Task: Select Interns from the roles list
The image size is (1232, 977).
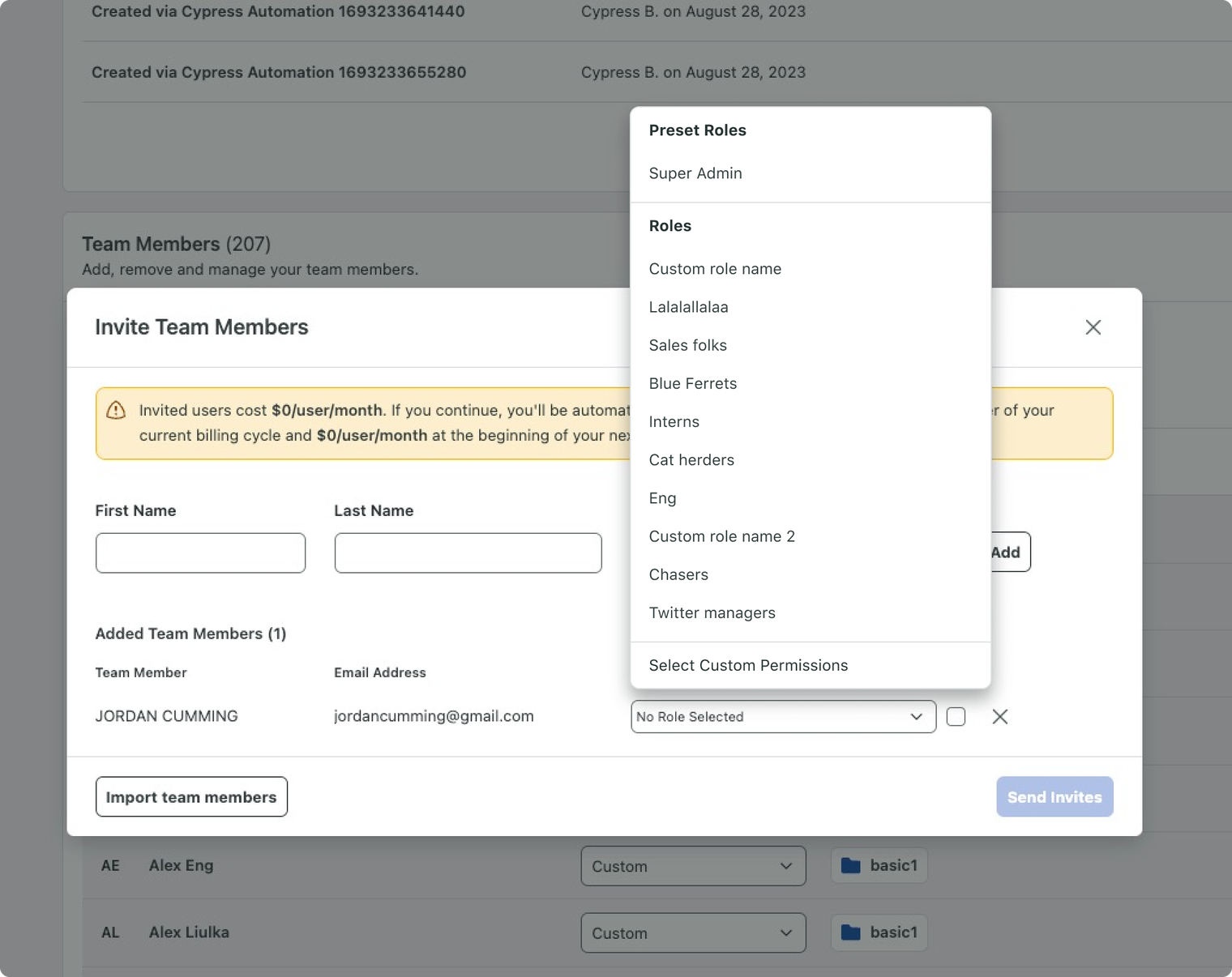Action: click(674, 421)
